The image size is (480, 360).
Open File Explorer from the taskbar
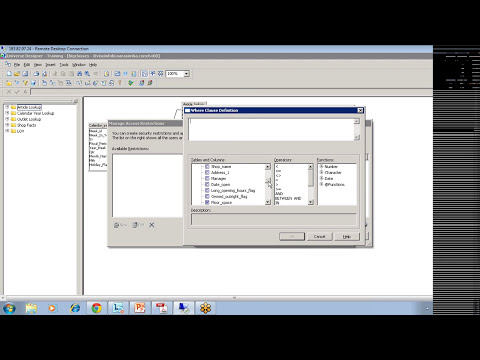coord(31,308)
